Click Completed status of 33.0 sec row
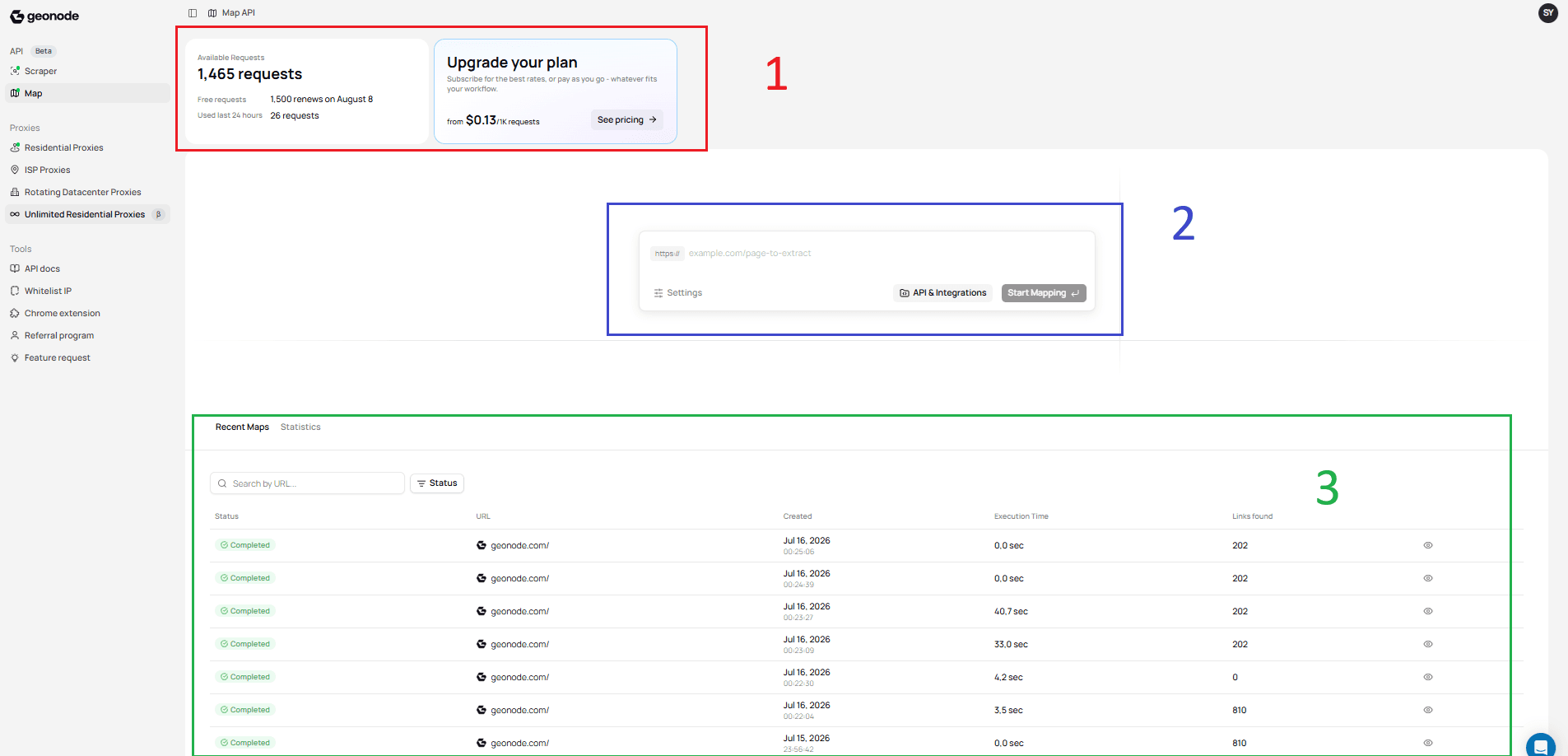 tap(245, 644)
